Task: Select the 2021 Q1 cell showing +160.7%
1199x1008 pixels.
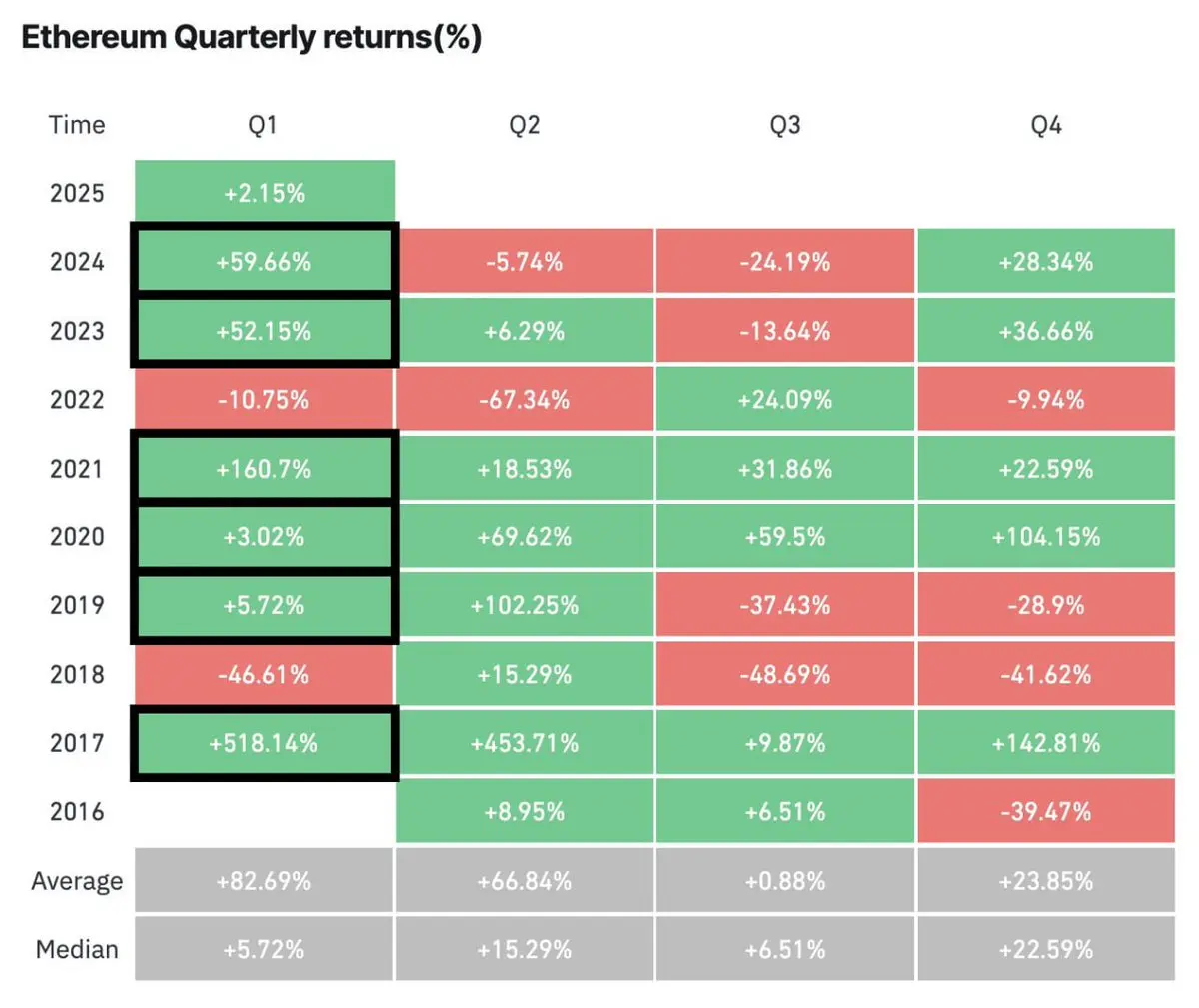Action: pos(265,469)
